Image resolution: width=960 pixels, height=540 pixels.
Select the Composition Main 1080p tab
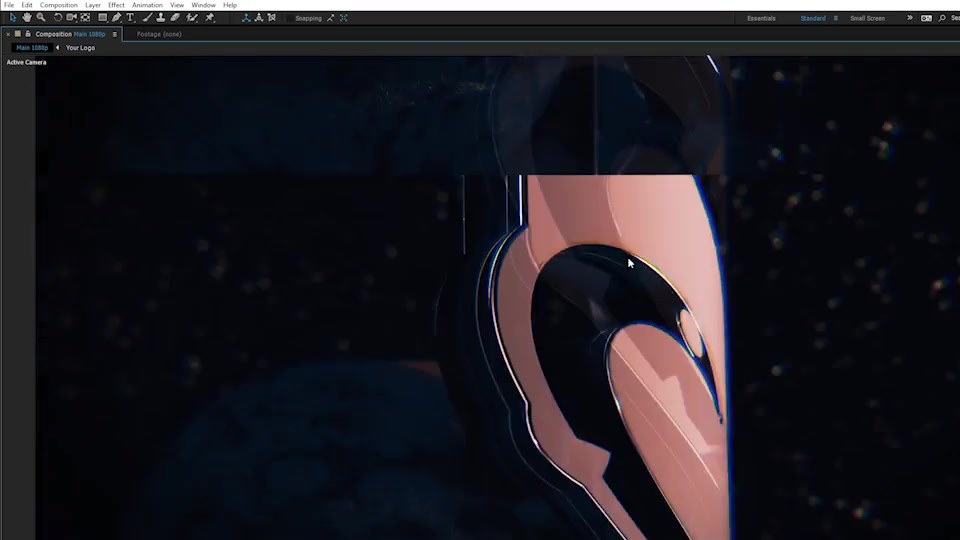70,34
